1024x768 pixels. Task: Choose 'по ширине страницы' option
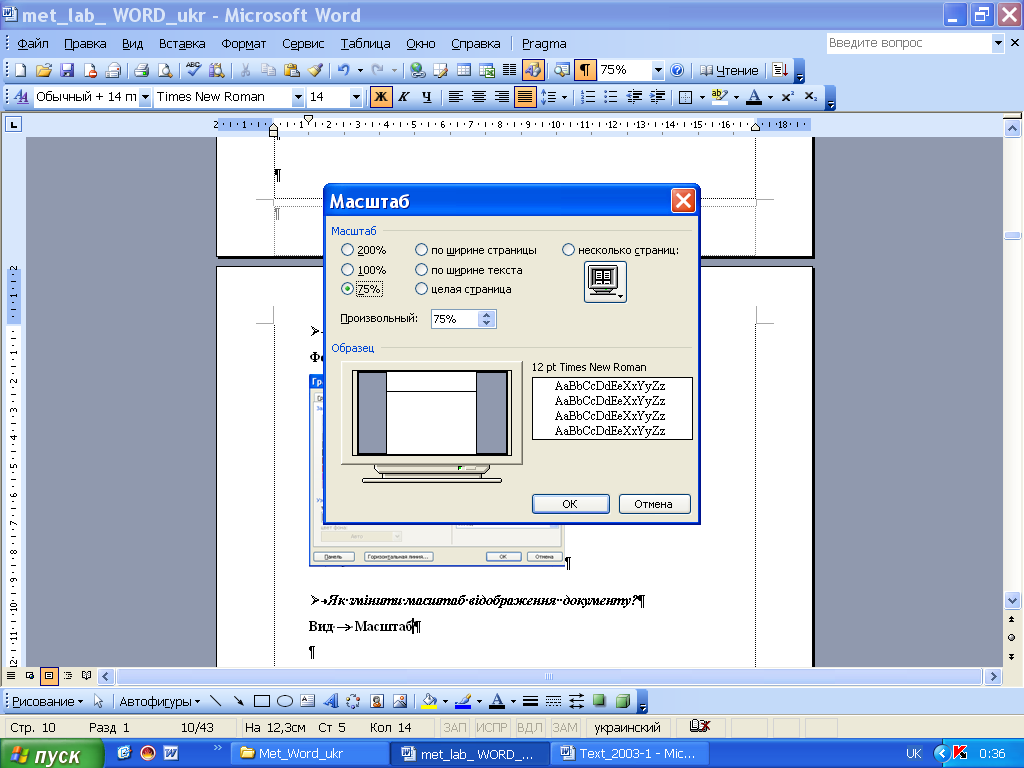(421, 250)
